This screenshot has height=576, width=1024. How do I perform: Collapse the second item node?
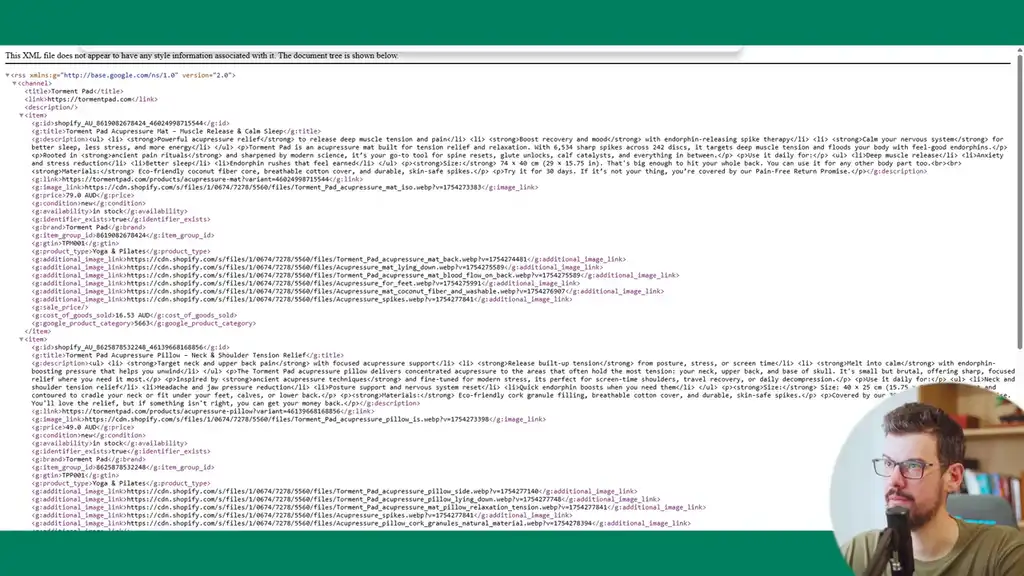(x=23, y=339)
